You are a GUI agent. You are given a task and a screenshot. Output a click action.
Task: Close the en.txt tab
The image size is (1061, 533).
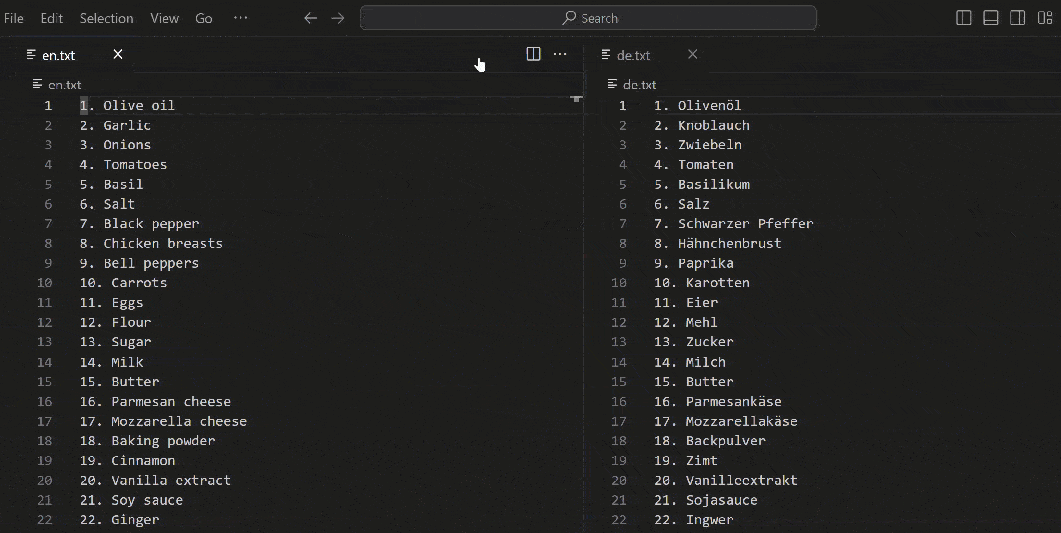click(x=118, y=54)
